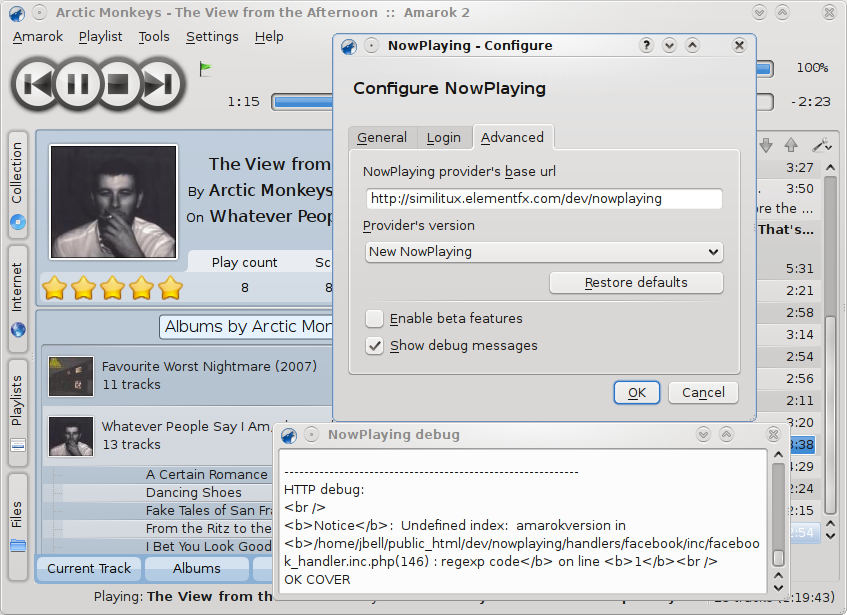
Task: Click the Amarok wolf icon in main title bar
Action: point(17,13)
